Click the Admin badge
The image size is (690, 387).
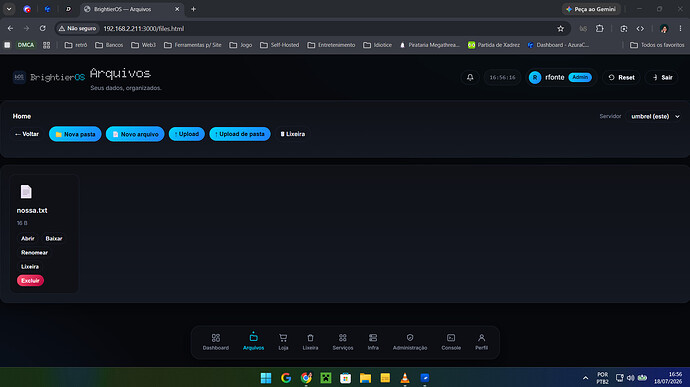click(580, 77)
